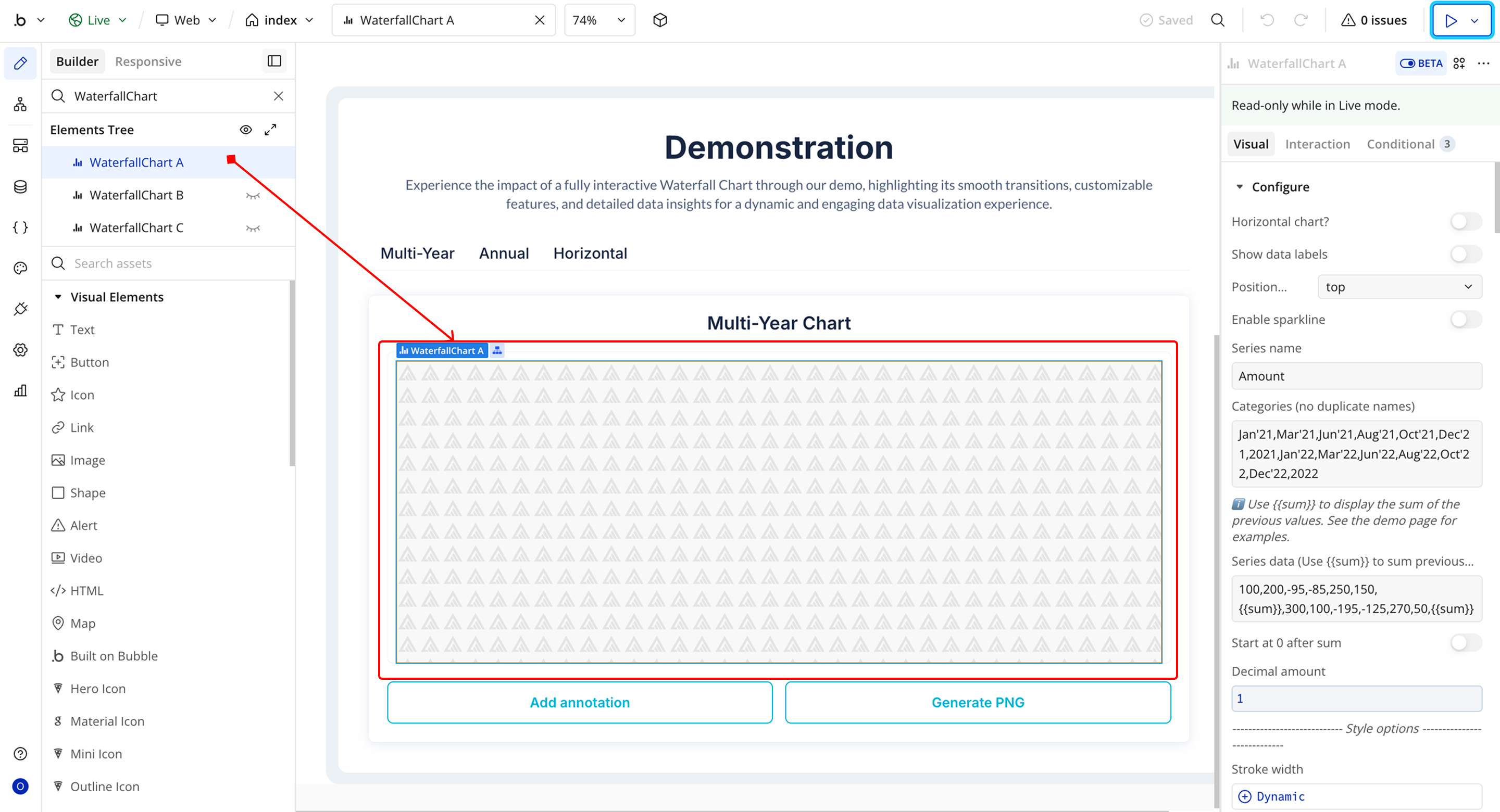1500x812 pixels.
Task: Click the 3D cube icon in top bar
Action: tap(660, 20)
